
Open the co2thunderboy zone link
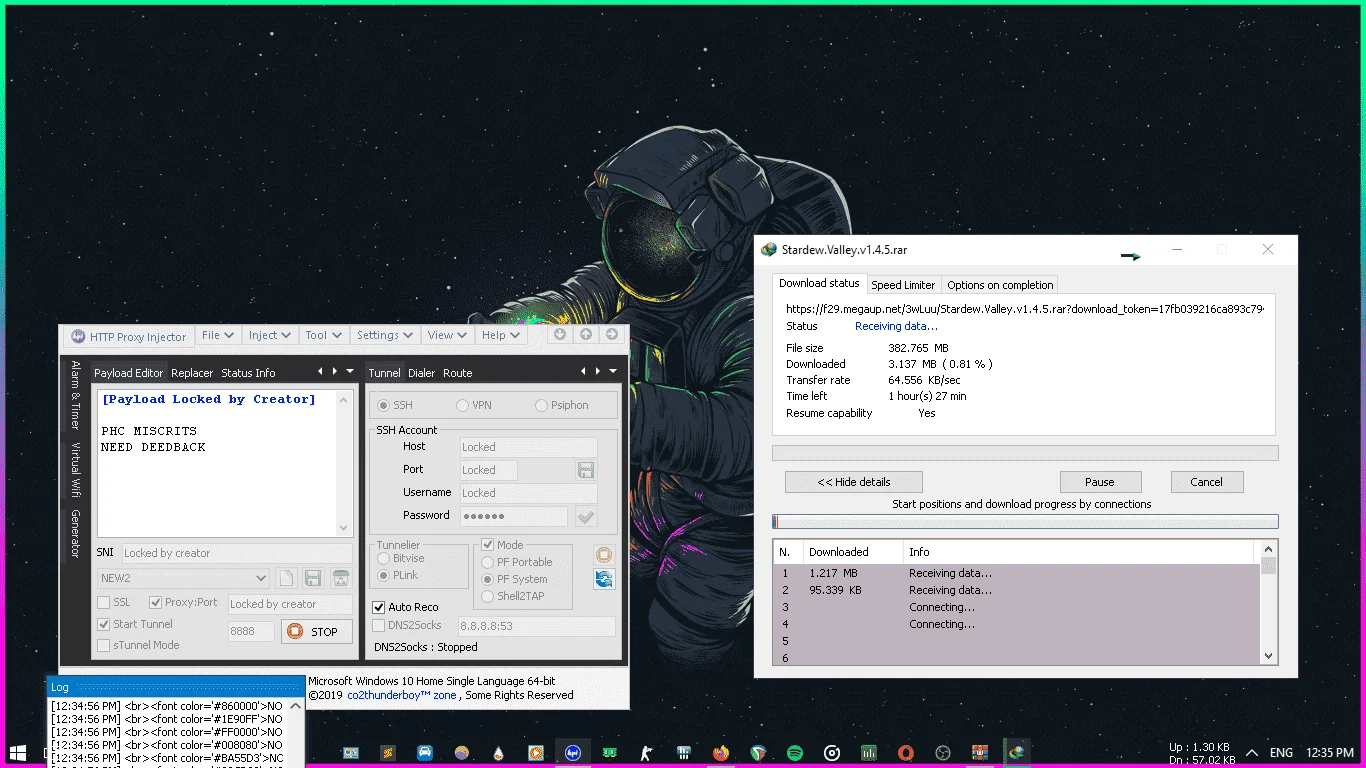click(402, 695)
